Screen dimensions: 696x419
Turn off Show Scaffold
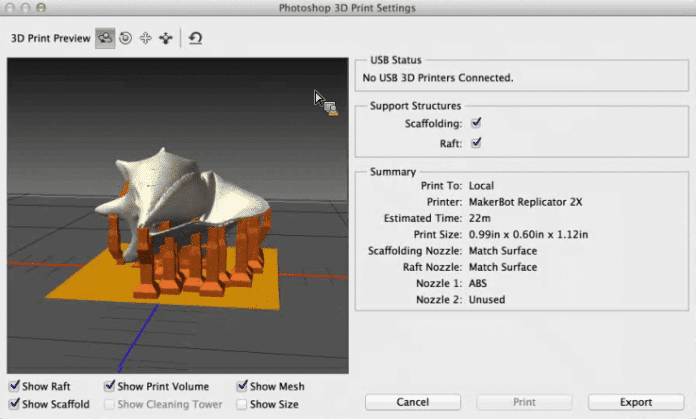pyautogui.click(x=14, y=404)
